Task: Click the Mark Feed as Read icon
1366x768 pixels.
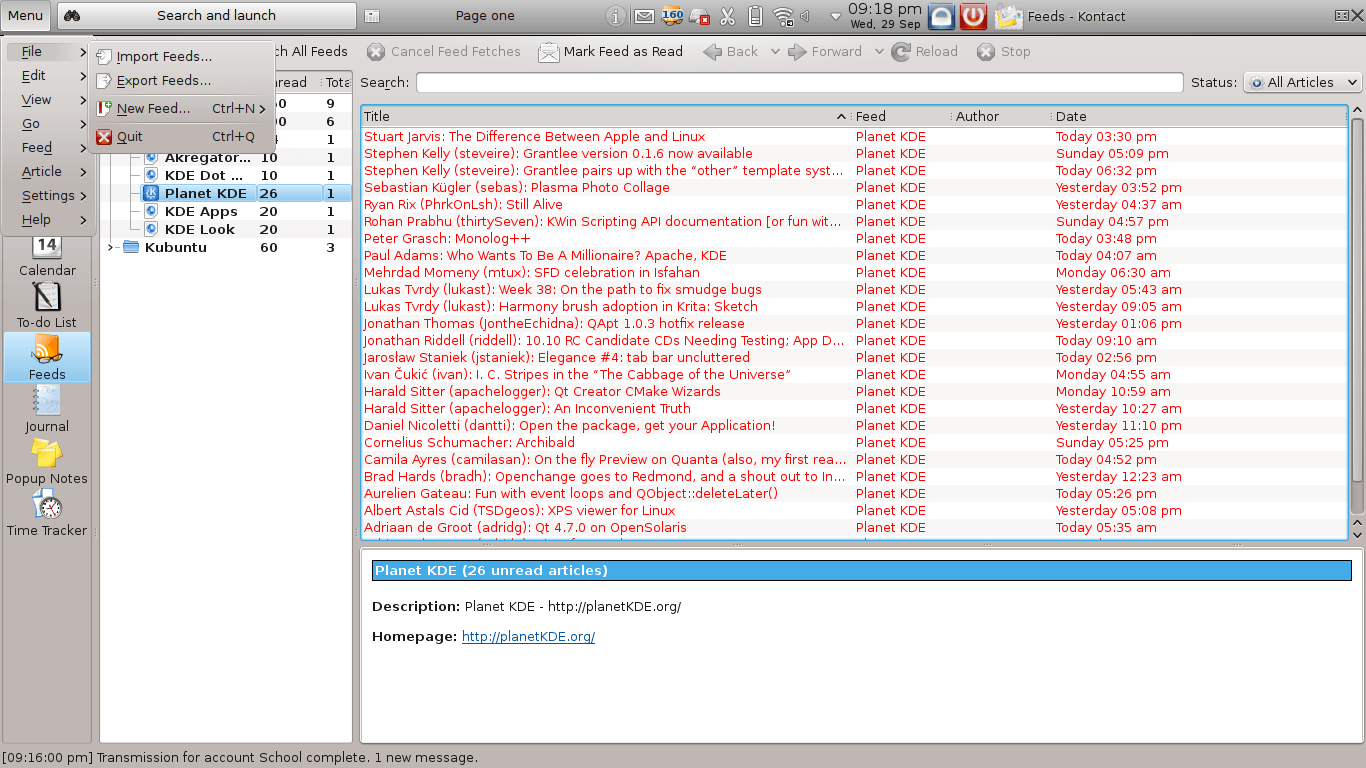Action: 549,52
